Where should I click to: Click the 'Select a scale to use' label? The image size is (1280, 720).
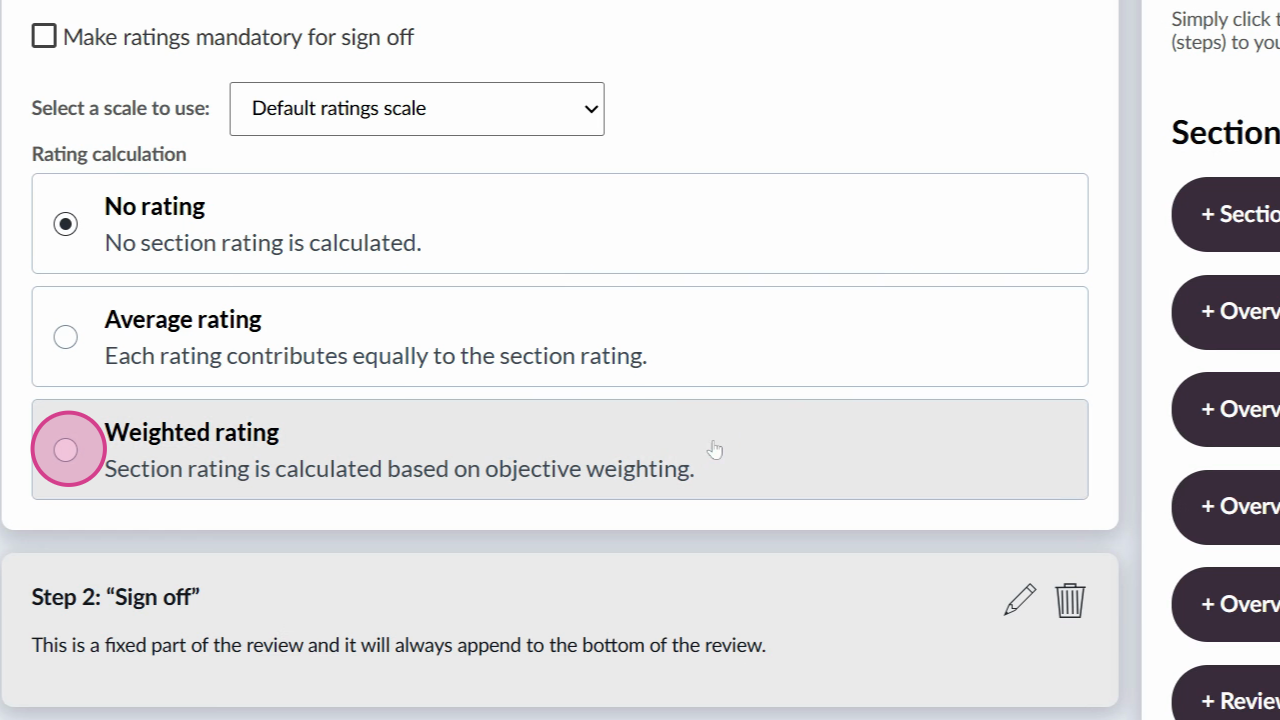120,108
